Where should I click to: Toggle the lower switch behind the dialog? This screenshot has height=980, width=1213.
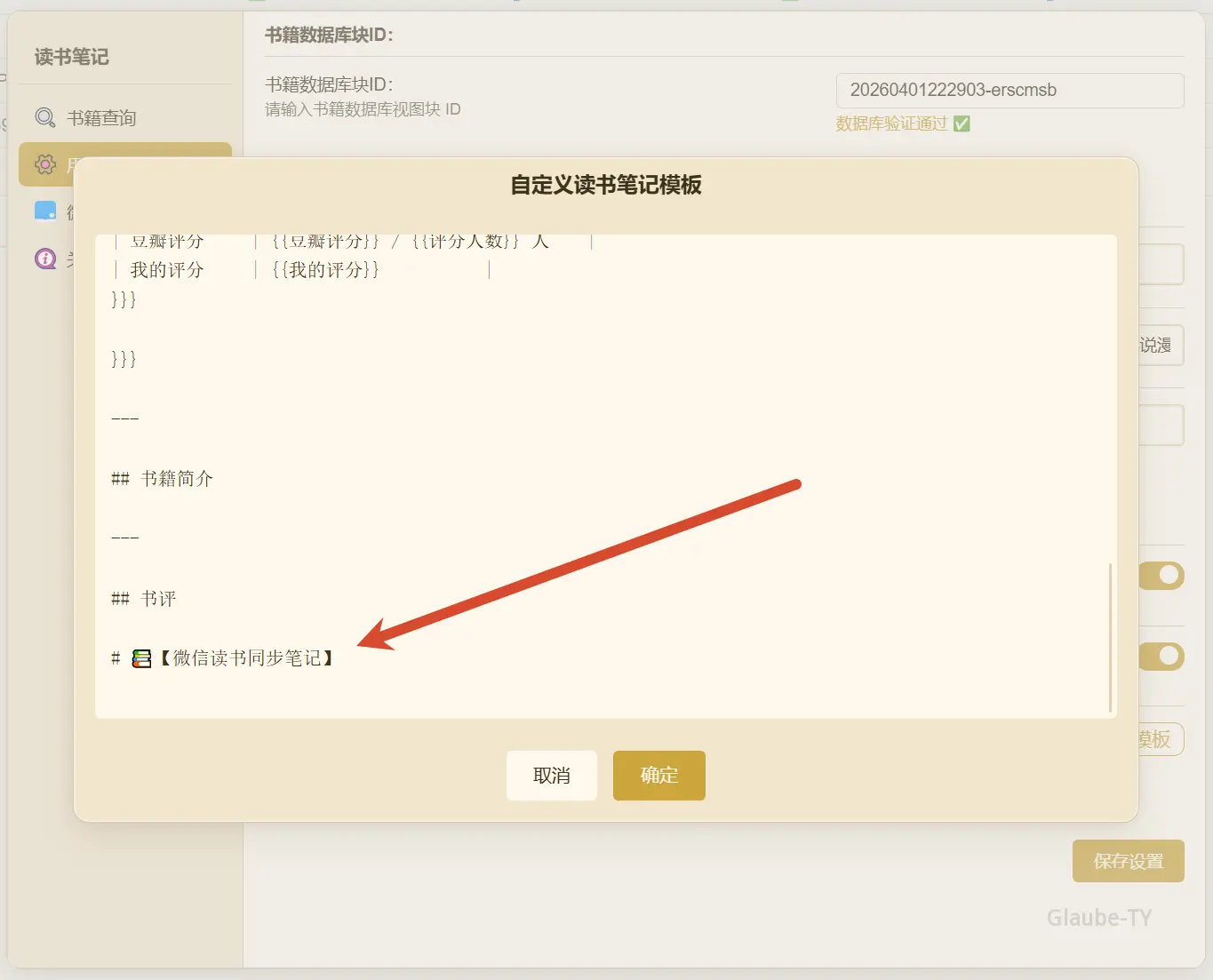pyautogui.click(x=1163, y=657)
